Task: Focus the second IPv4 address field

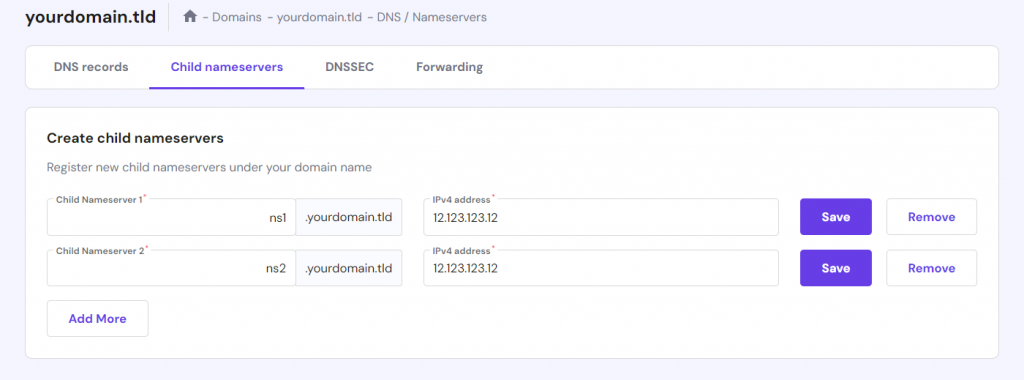Action: coord(601,268)
